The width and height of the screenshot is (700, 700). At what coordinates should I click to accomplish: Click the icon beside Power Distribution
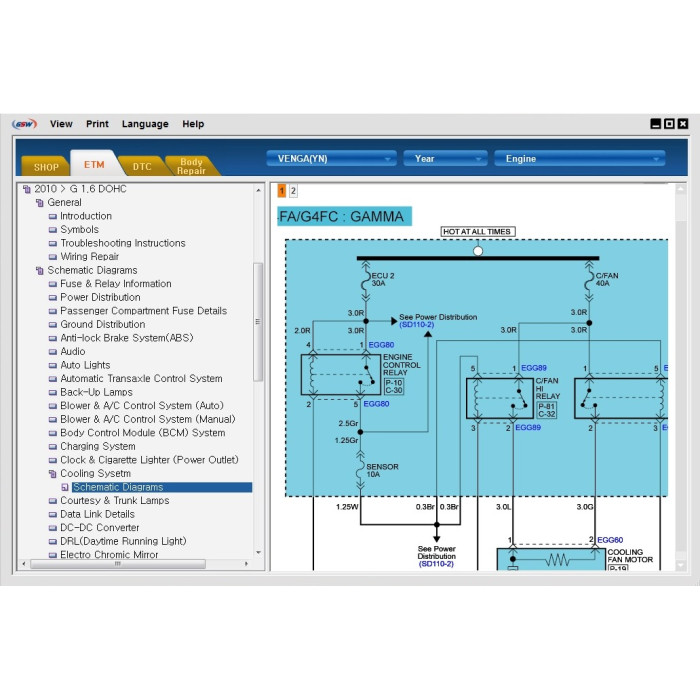point(53,297)
